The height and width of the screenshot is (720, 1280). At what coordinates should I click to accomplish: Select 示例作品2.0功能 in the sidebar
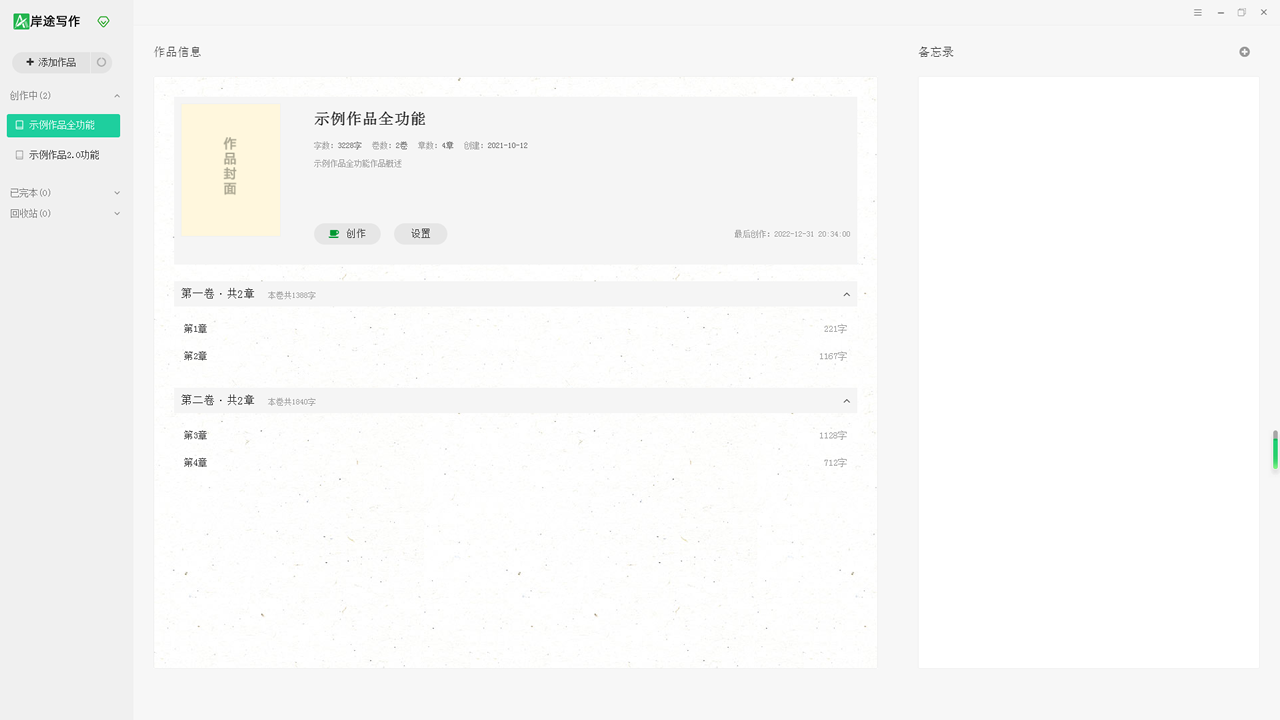64,155
